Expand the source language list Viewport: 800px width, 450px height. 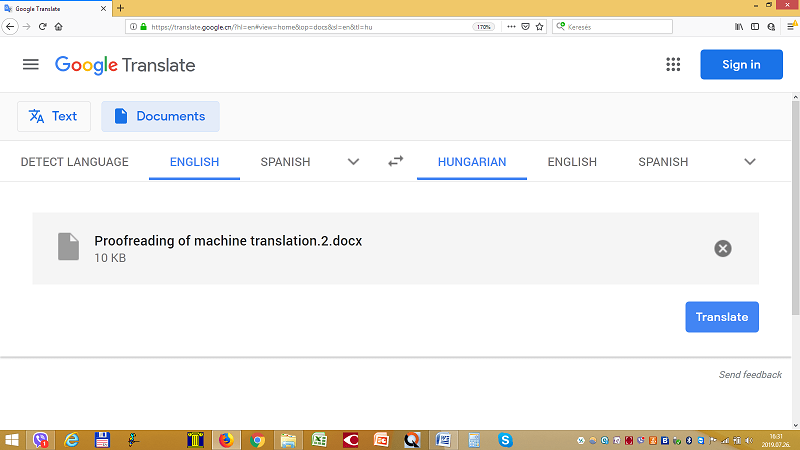(353, 162)
